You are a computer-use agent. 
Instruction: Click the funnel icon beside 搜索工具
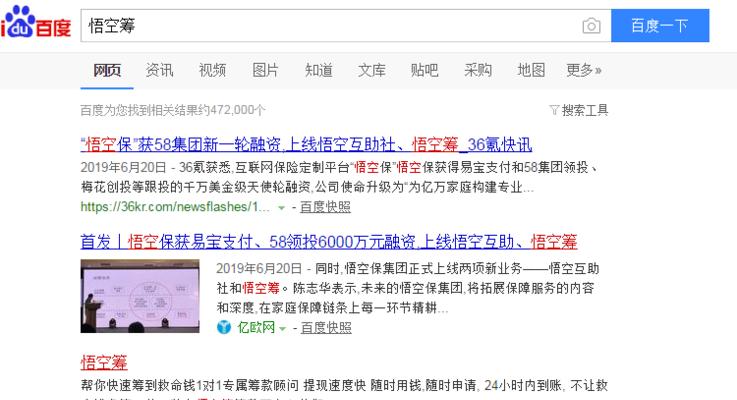click(x=554, y=110)
